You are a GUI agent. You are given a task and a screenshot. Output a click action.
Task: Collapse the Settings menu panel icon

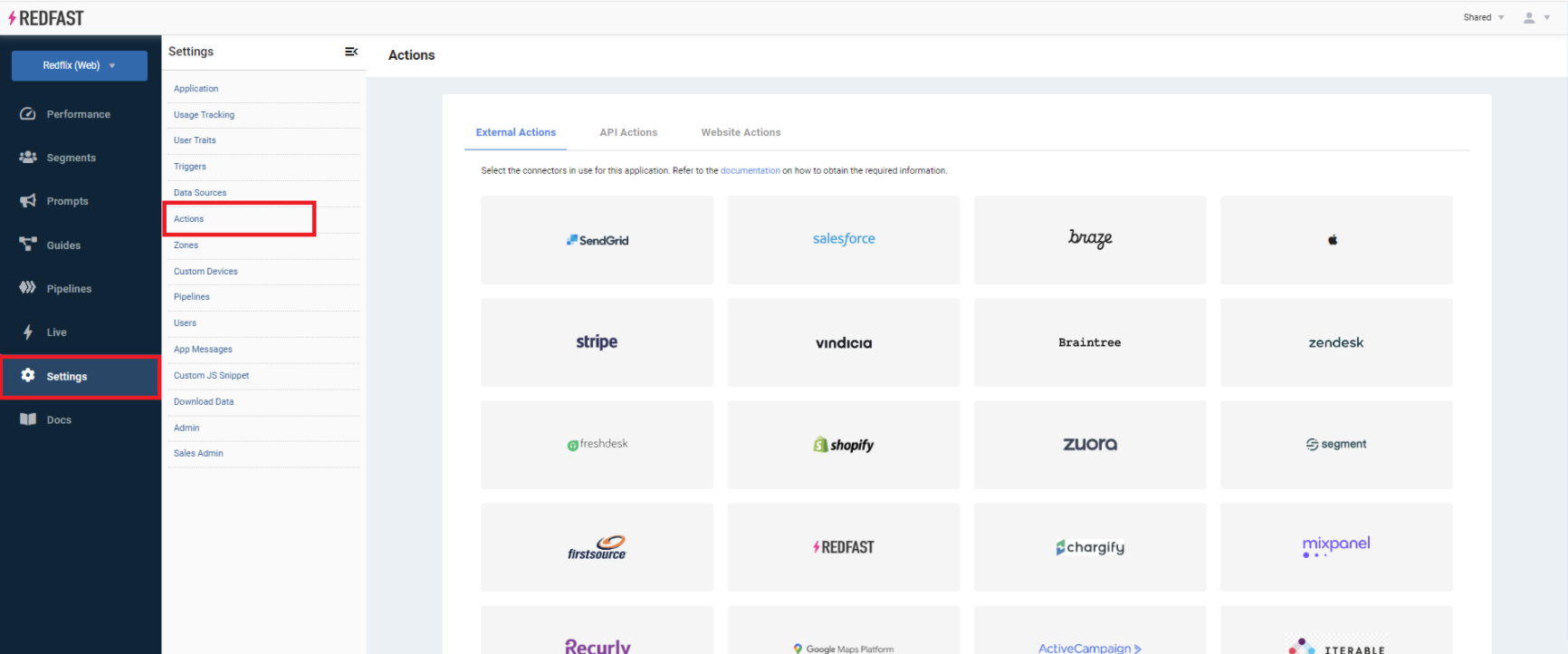click(351, 52)
